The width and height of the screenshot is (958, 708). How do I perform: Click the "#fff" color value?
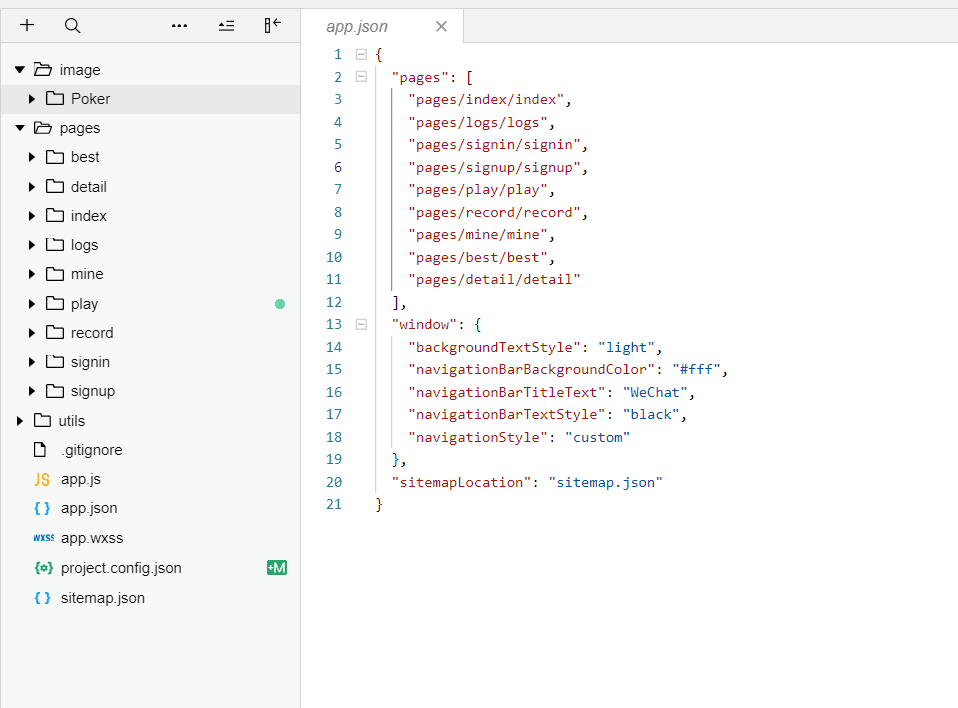click(x=696, y=370)
